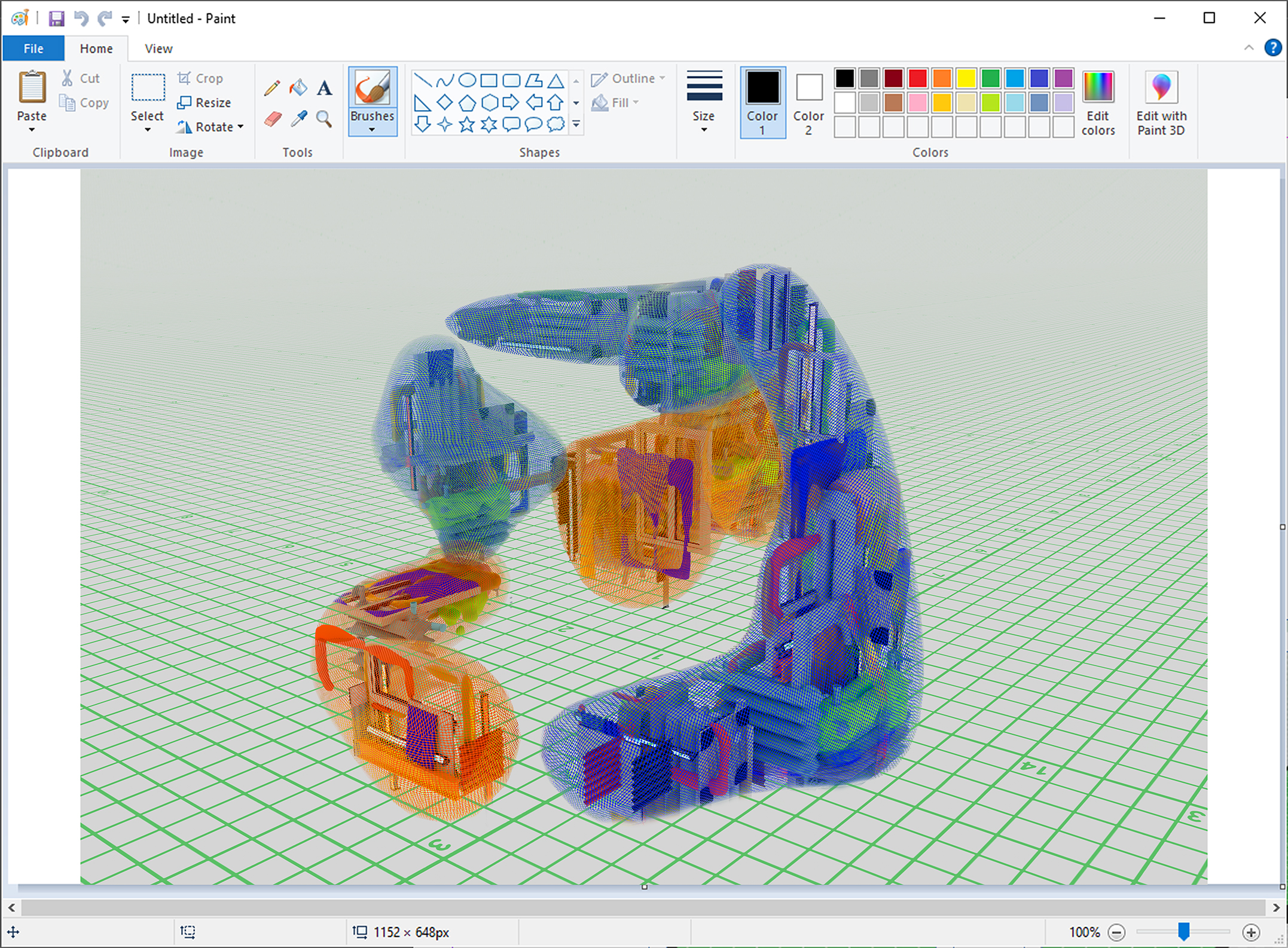Pick the red color swatch

click(917, 78)
